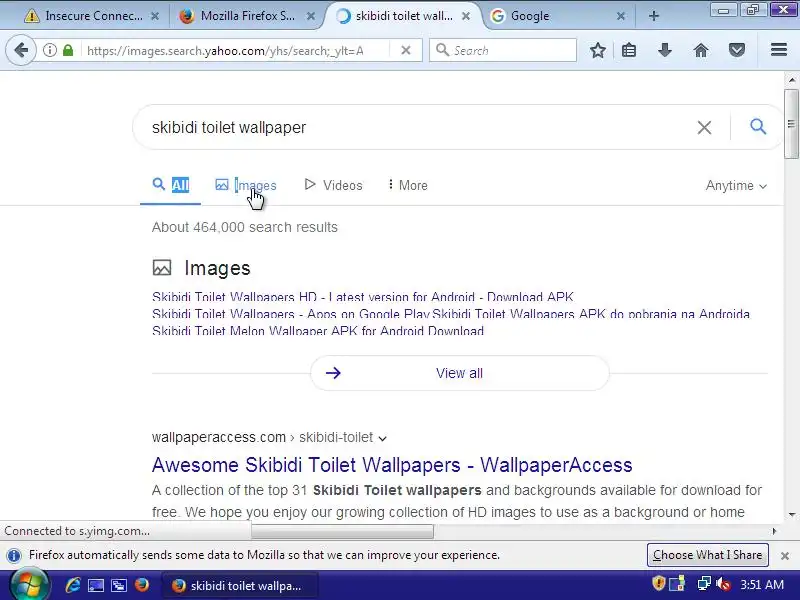Click the horizontal scrollbar thumb
This screenshot has height=600, width=800.
click(x=342, y=532)
